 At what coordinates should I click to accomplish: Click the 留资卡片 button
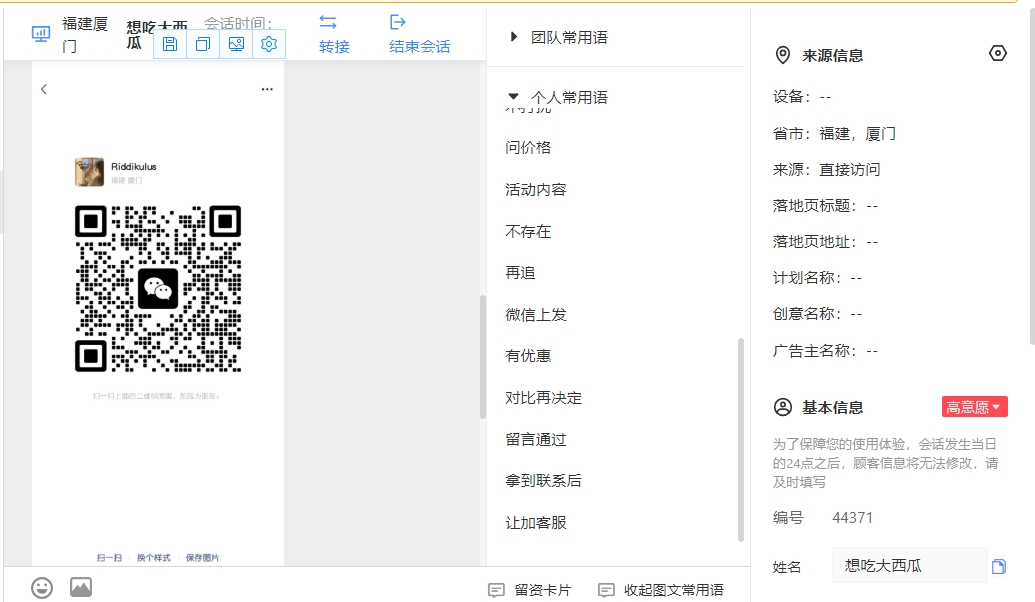pos(530,590)
